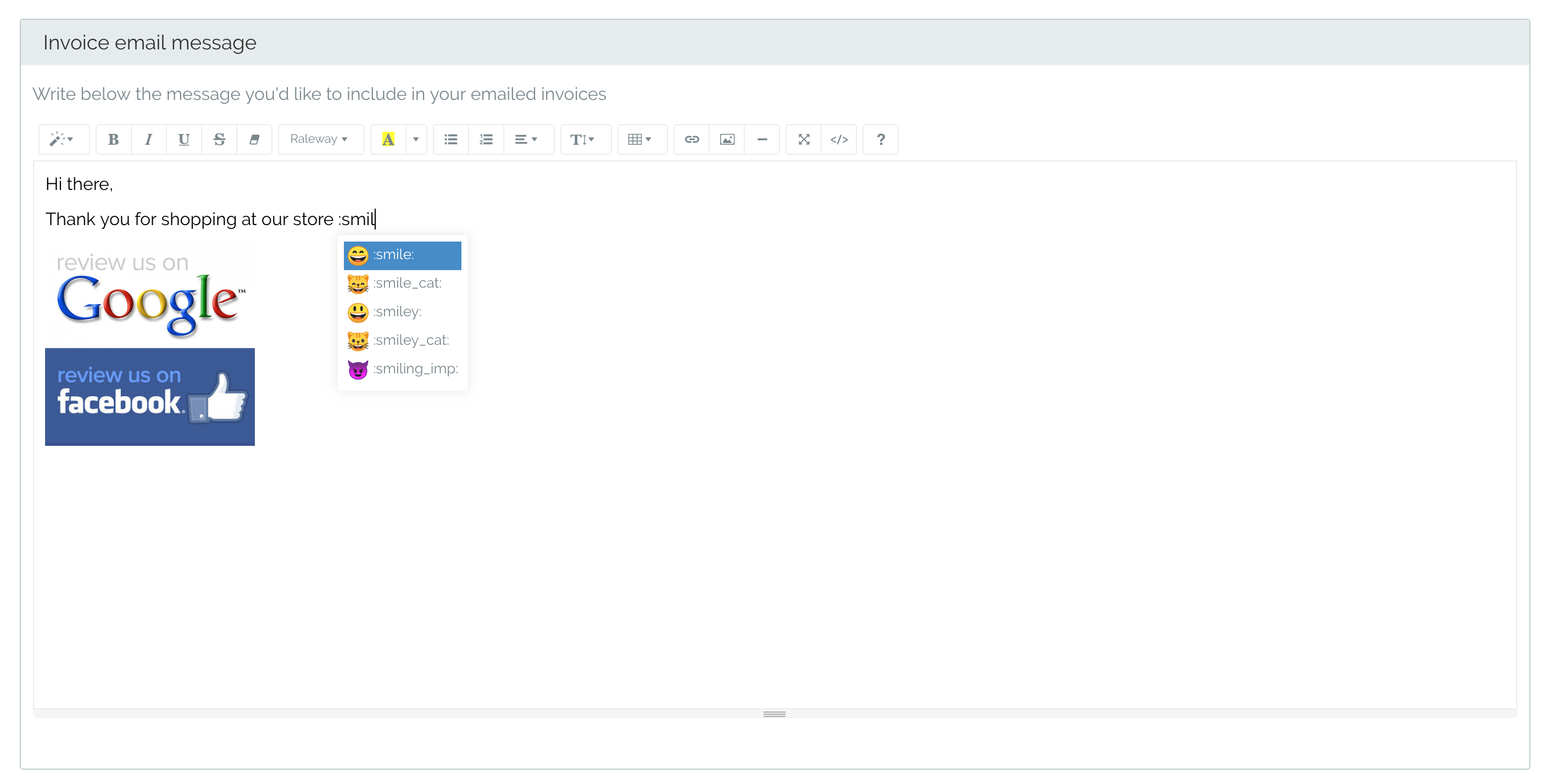Click the editor resize handle bar
1548x784 pixels.
(774, 714)
